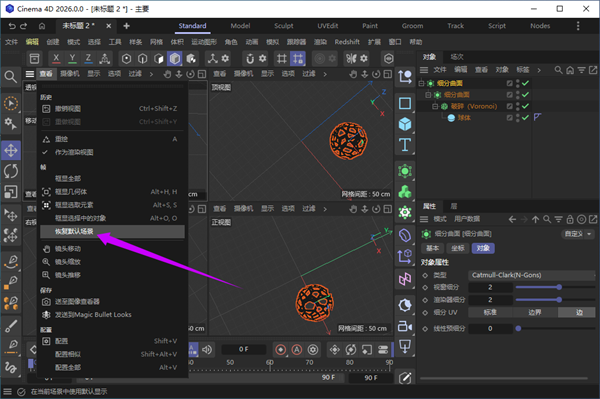Click the 基本 attribute tab button
Viewport: 600px width, 399px height.
pyautogui.click(x=432, y=248)
